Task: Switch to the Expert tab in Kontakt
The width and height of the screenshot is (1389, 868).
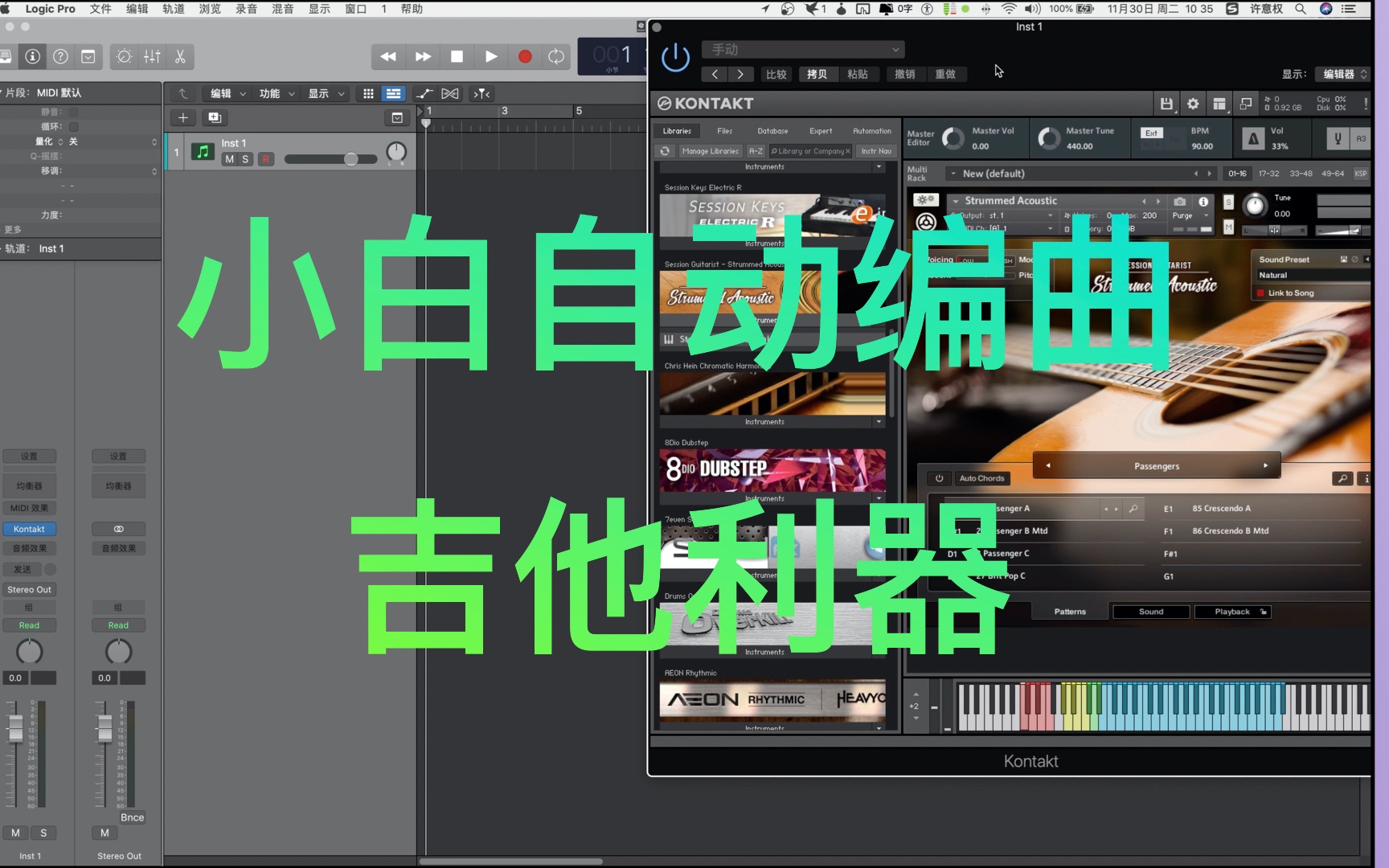Action: coord(821,131)
